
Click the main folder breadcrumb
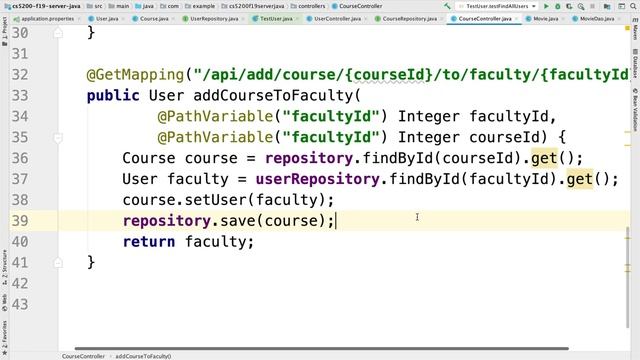[119, 6]
